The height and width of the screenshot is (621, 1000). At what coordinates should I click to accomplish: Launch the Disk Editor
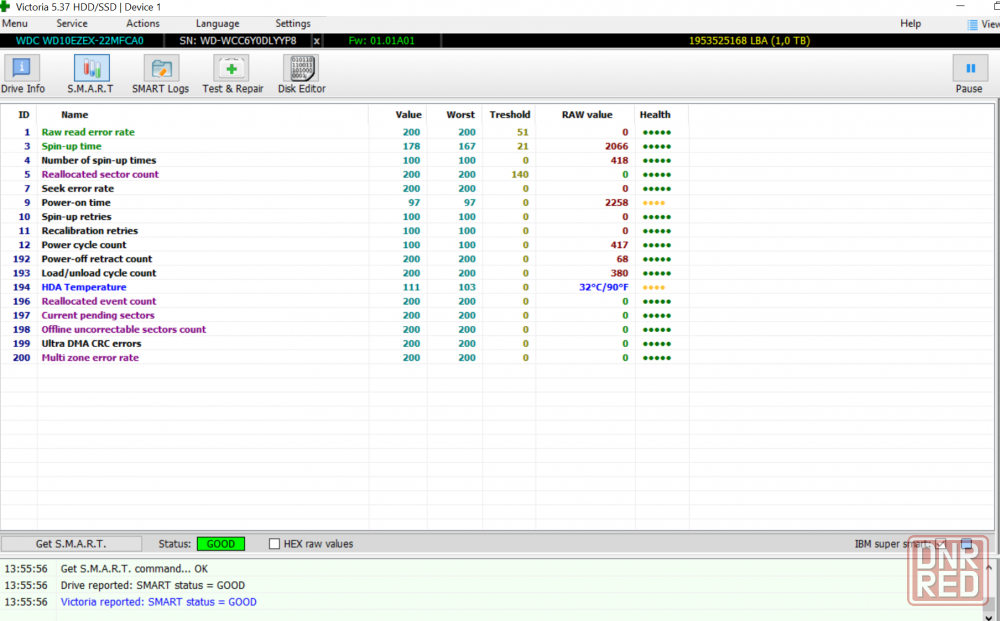click(302, 75)
